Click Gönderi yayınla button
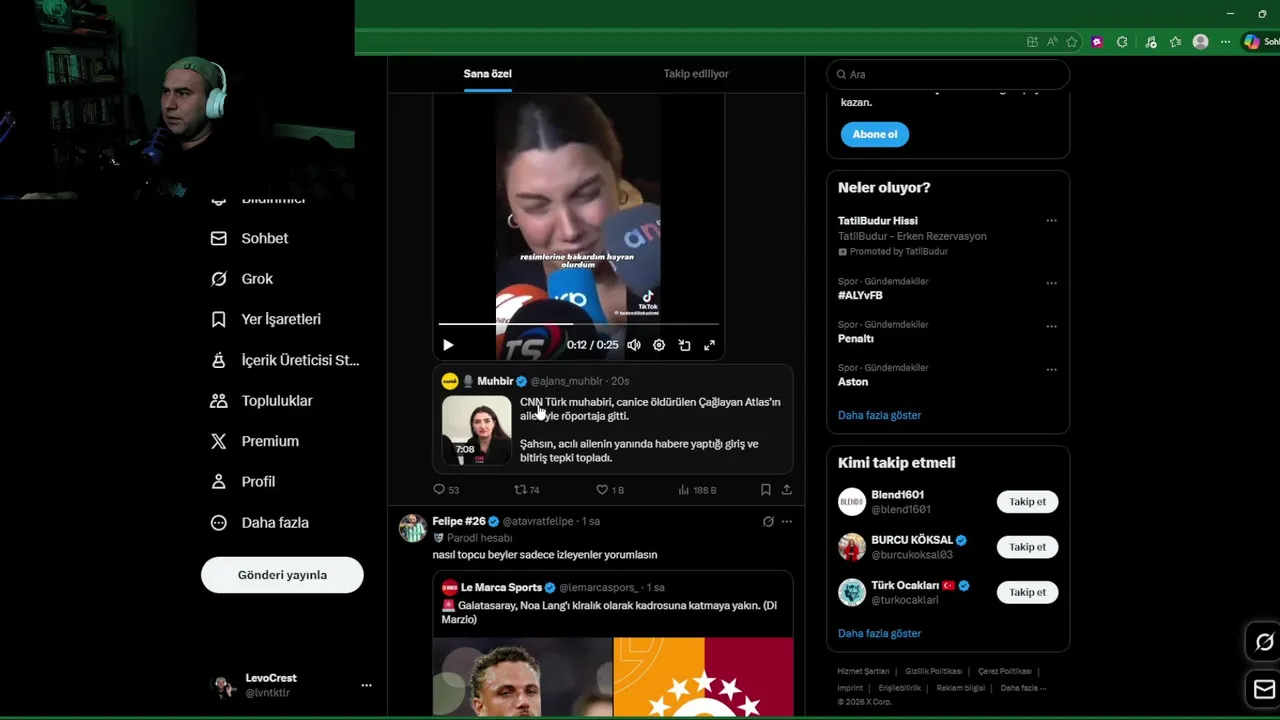1280x720 pixels. coord(282,575)
